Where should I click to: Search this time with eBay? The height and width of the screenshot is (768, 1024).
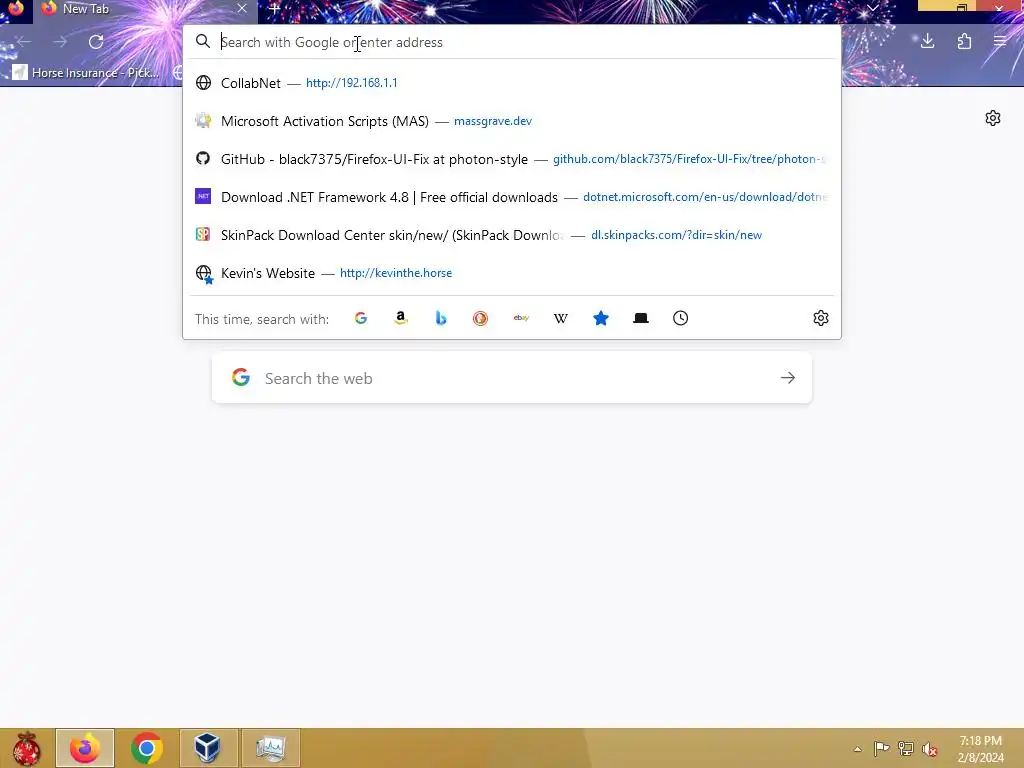521,318
